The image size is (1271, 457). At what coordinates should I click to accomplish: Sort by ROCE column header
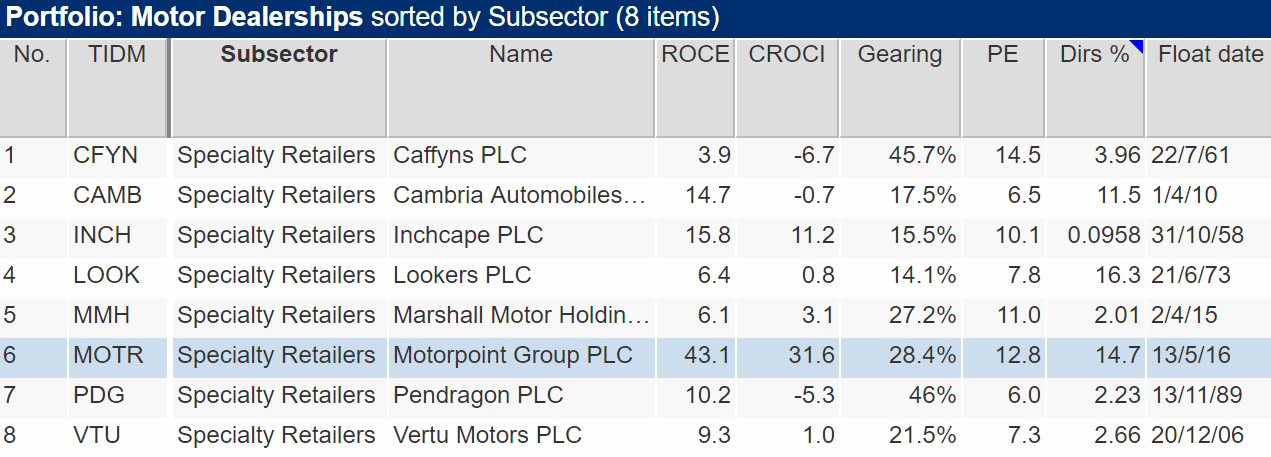point(695,87)
